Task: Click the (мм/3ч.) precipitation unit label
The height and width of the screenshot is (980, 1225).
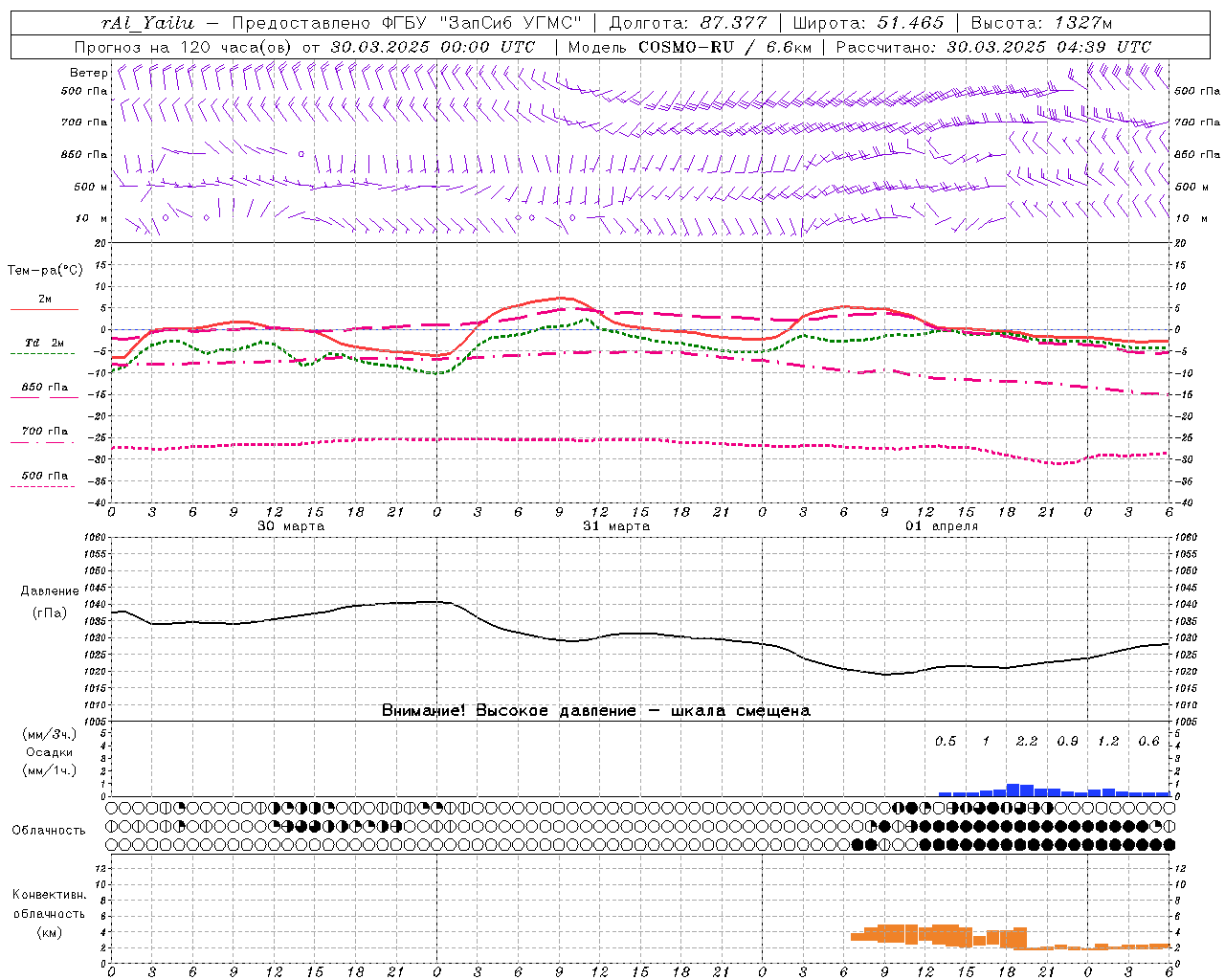Action: [x=50, y=735]
